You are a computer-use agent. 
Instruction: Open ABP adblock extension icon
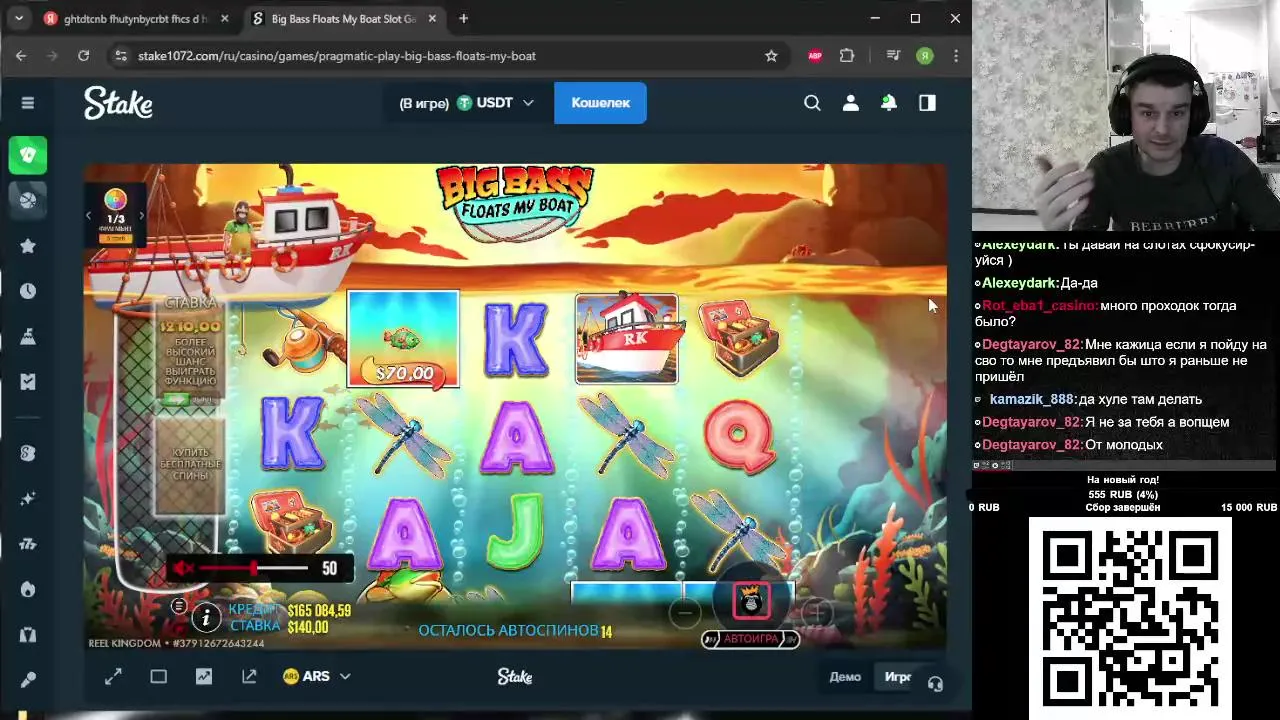815,56
